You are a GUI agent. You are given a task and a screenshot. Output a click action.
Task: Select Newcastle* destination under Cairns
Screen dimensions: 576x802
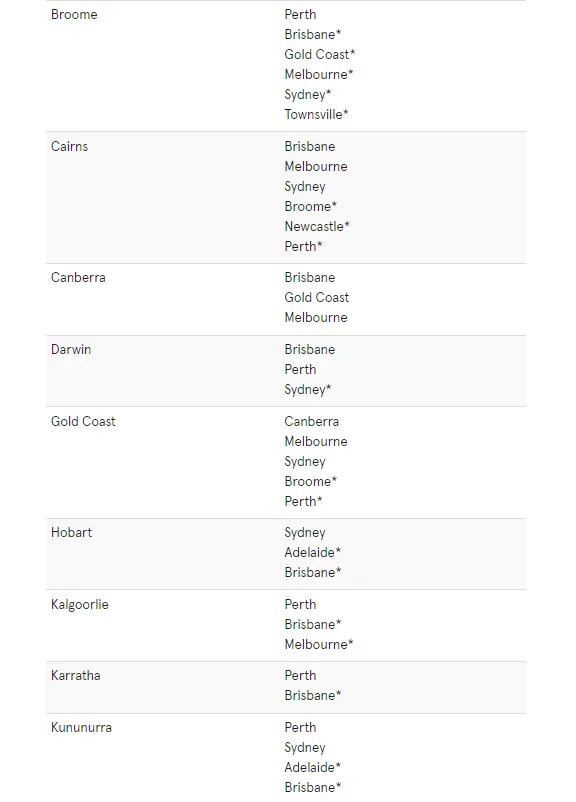pos(317,227)
